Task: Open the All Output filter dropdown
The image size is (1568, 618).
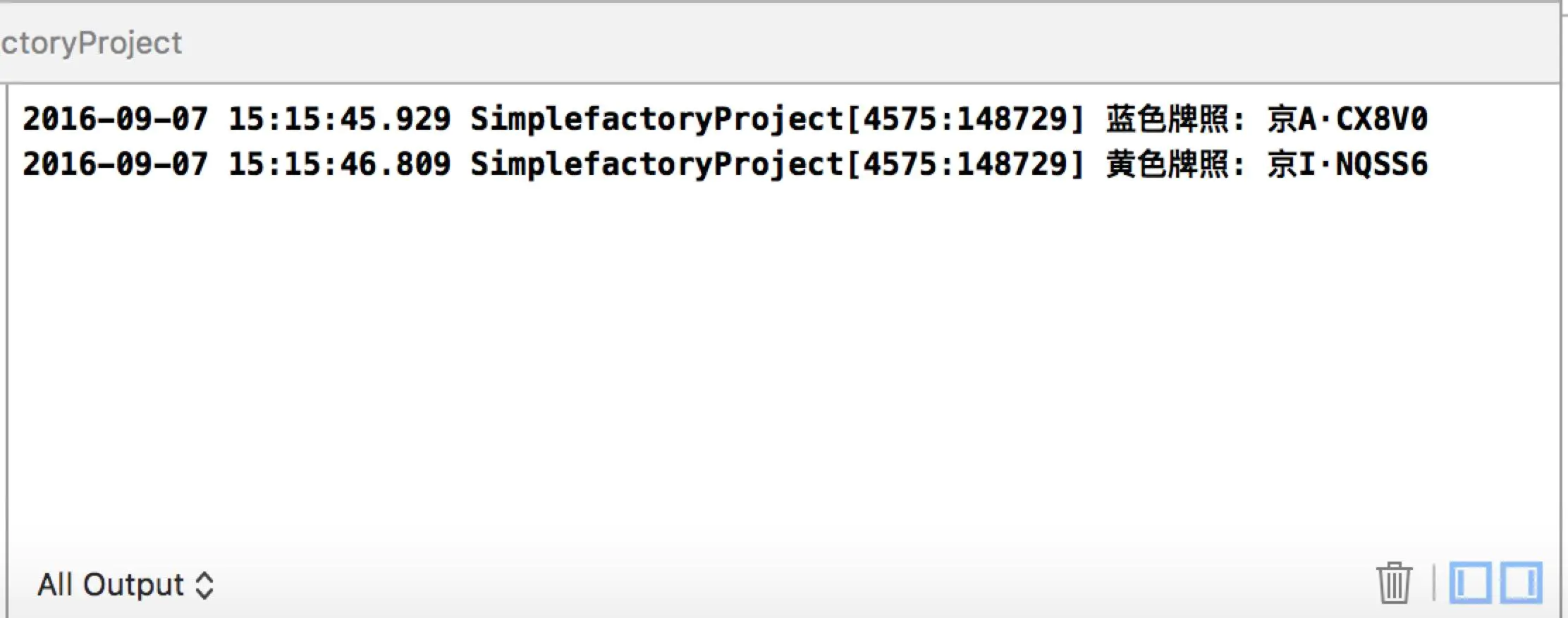Action: point(125,585)
